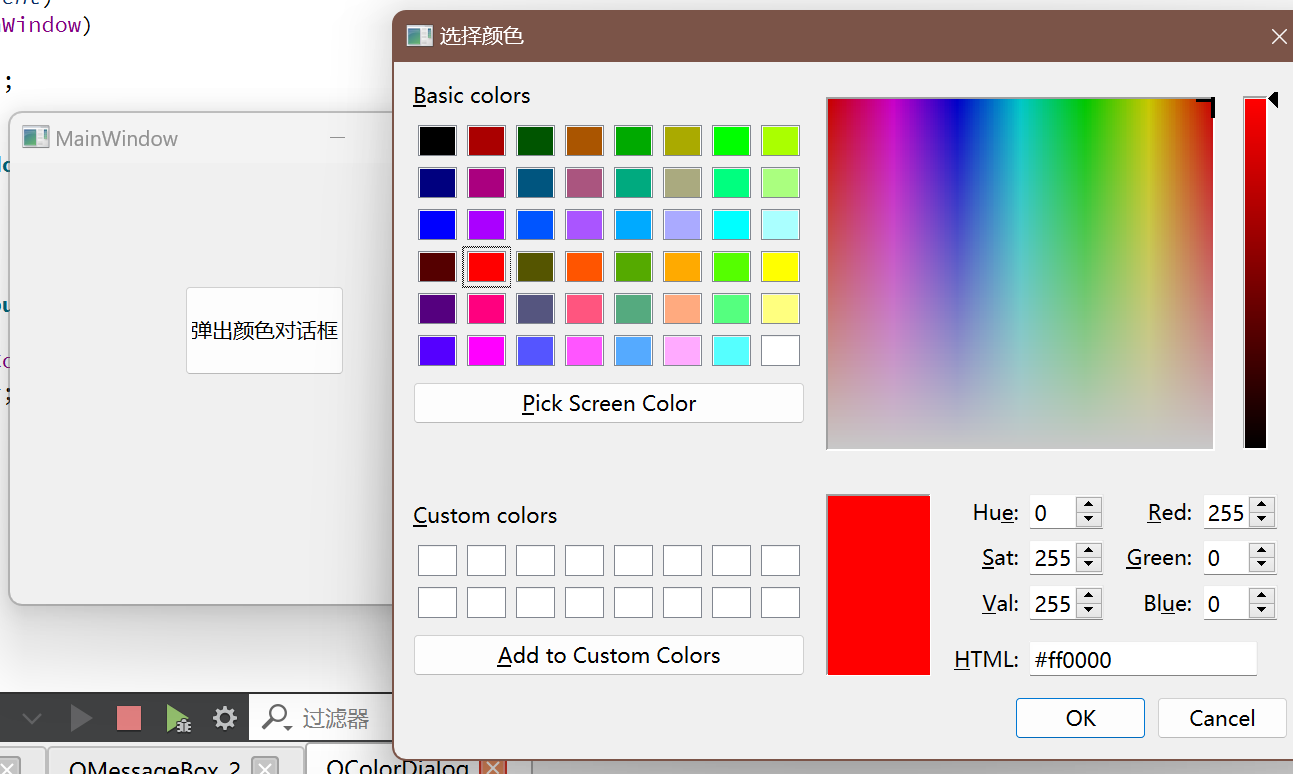Click the magnifier icon in filter box
This screenshot has height=774, width=1293.
click(x=276, y=718)
